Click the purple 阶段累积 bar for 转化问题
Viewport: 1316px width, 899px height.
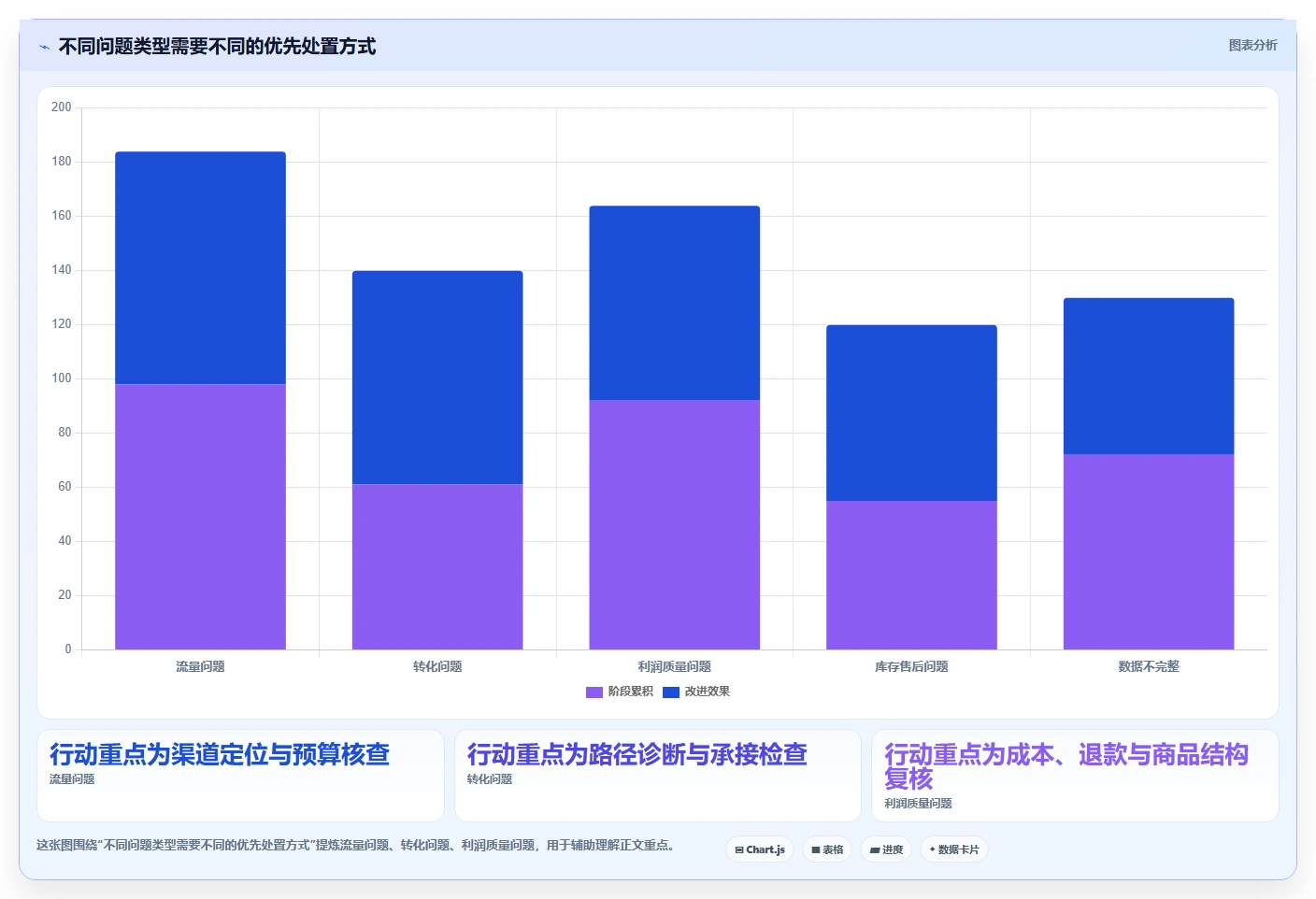point(437,566)
